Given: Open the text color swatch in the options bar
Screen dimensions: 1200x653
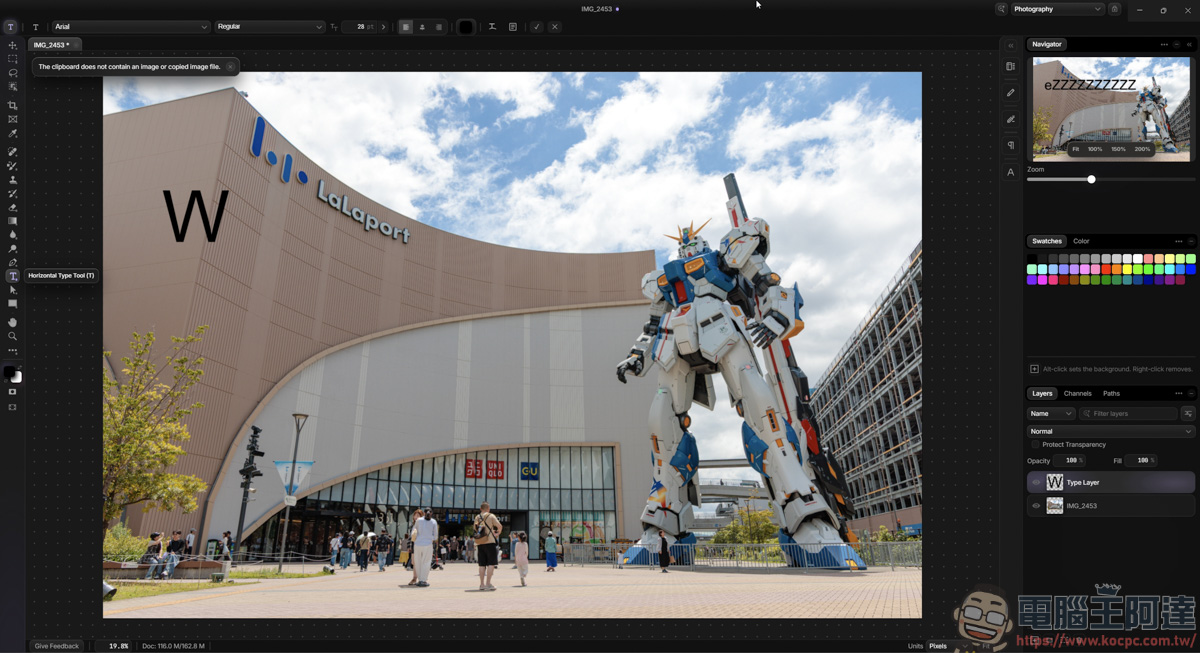Looking at the screenshot, I should [465, 27].
